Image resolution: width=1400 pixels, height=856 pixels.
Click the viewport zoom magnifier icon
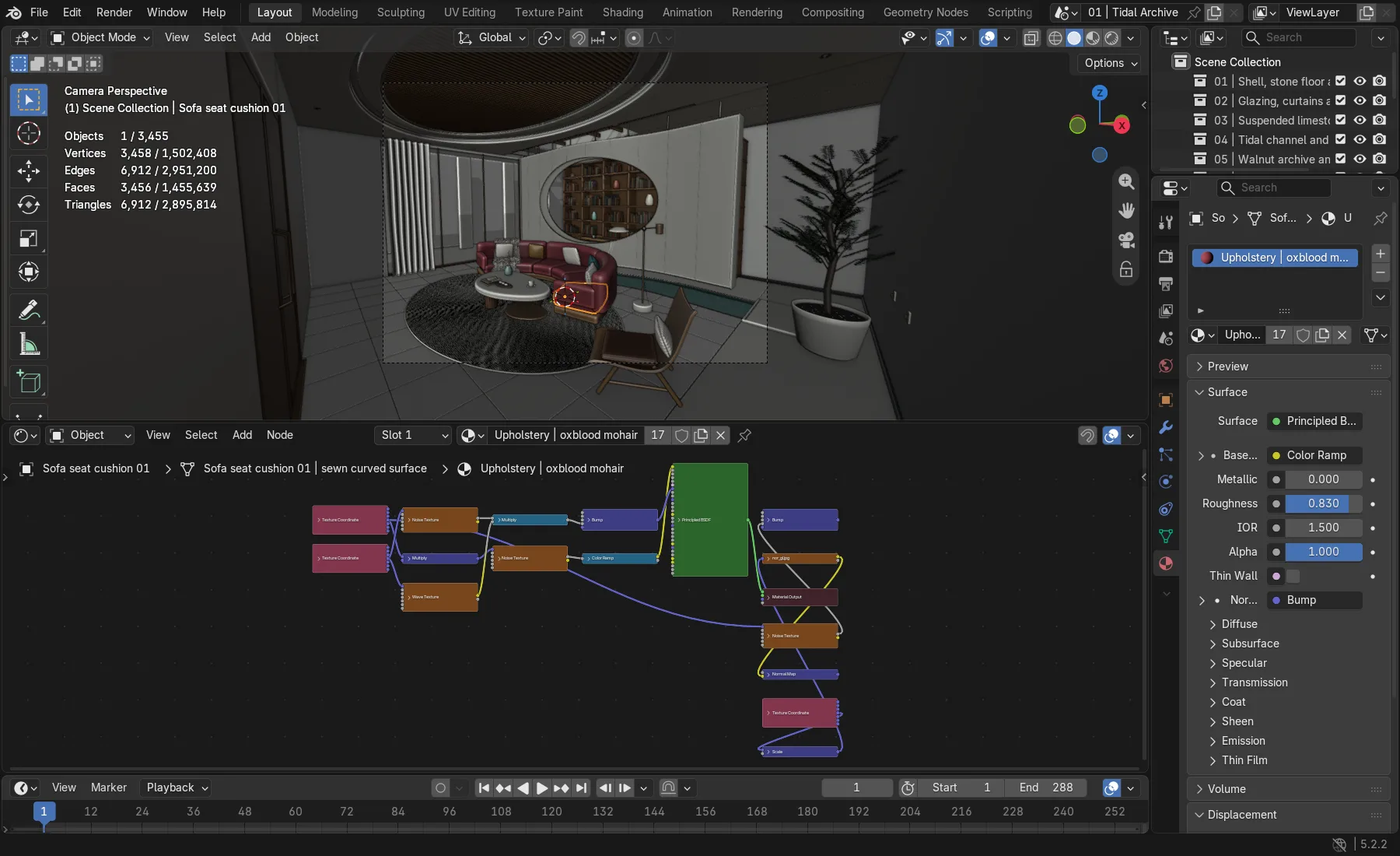1126,181
